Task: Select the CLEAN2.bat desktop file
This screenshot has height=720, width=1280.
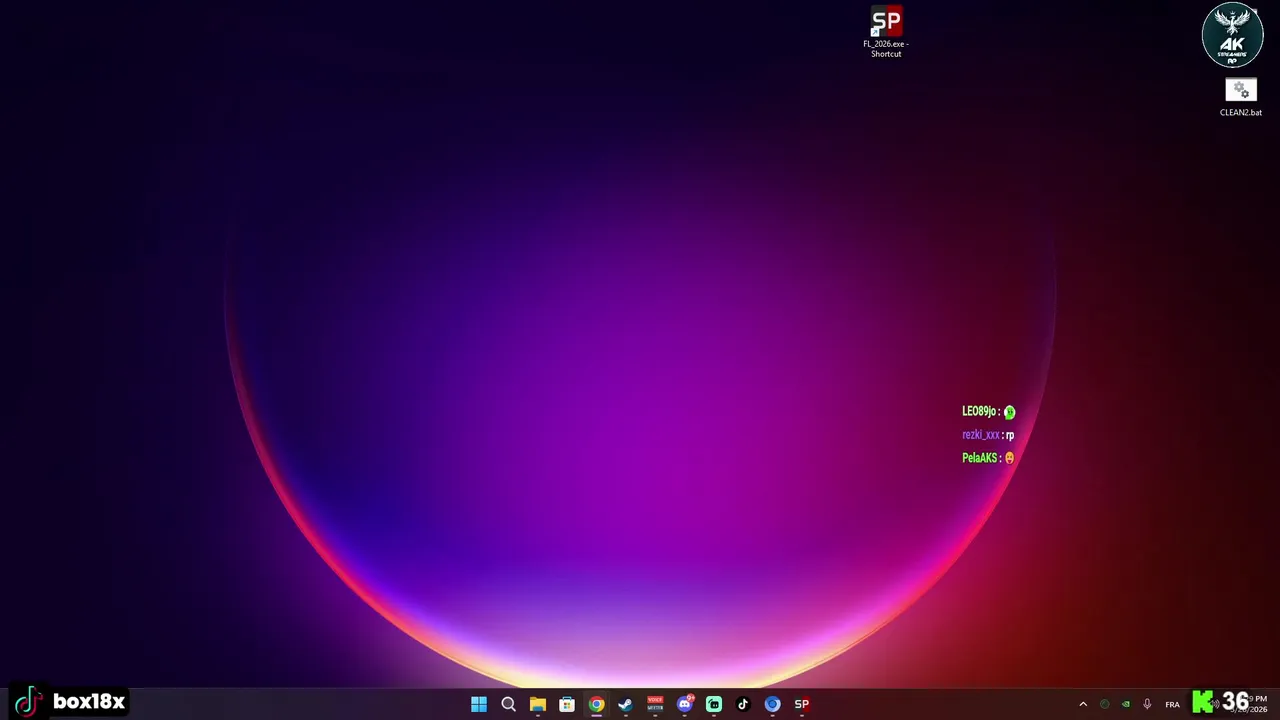Action: point(1240,98)
